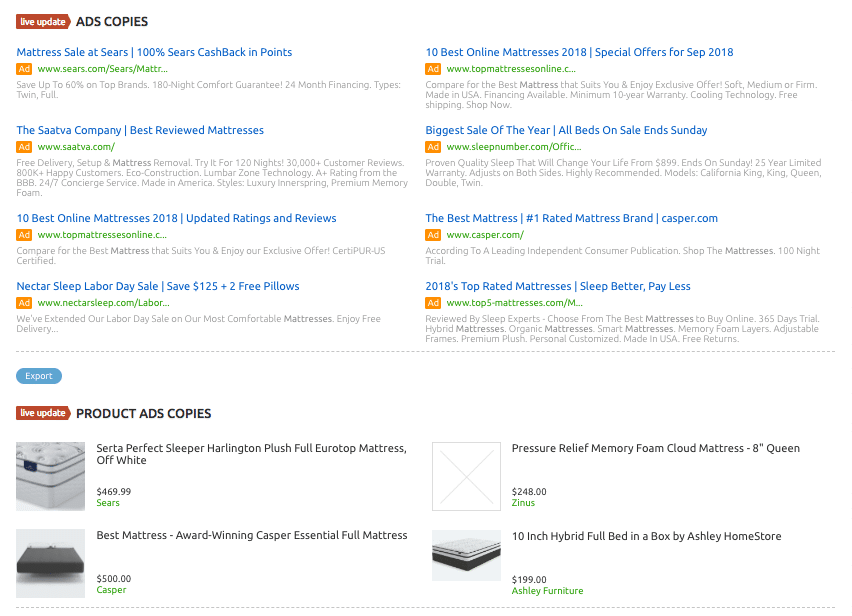Click the Ad badge beside www.saatva.com URL
Screen dimensions: 852x616
tap(24, 147)
